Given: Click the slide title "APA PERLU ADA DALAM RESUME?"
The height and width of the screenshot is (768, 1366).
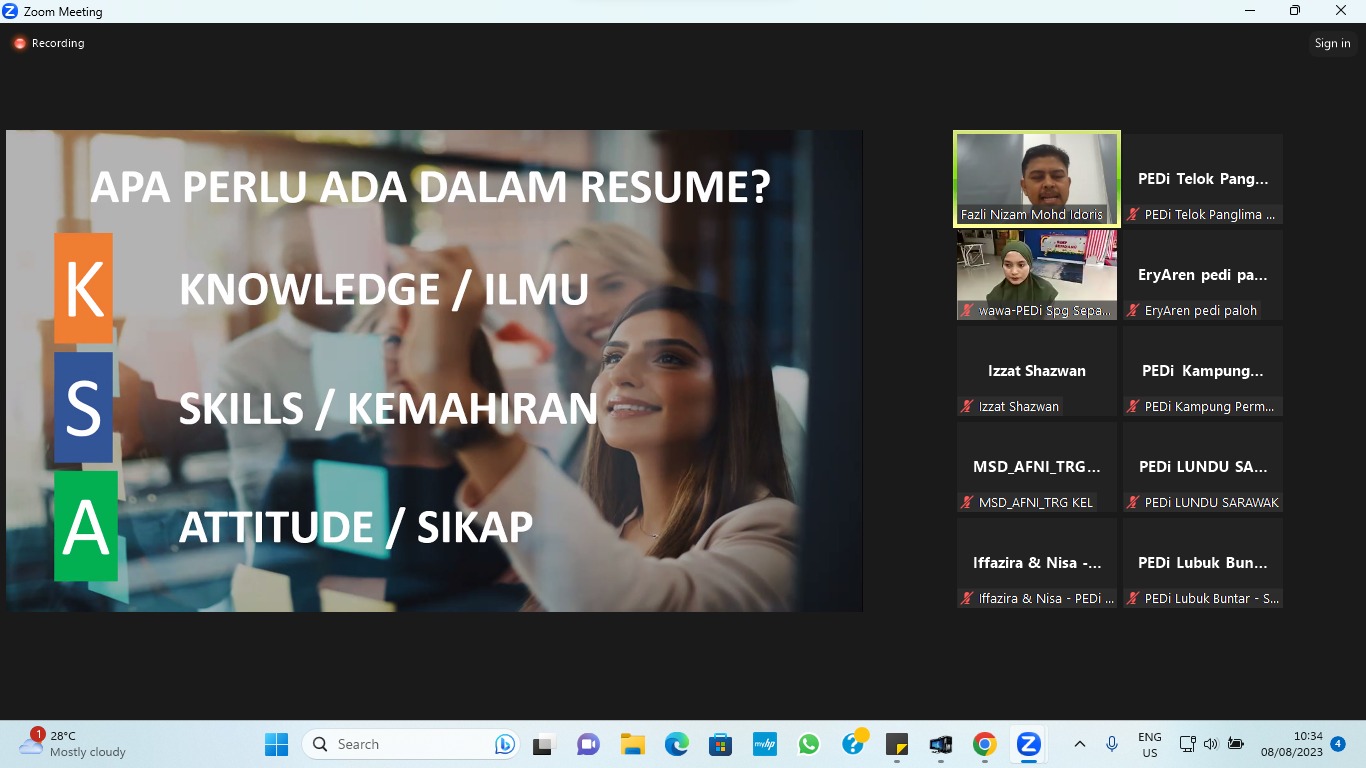Looking at the screenshot, I should click(430, 187).
